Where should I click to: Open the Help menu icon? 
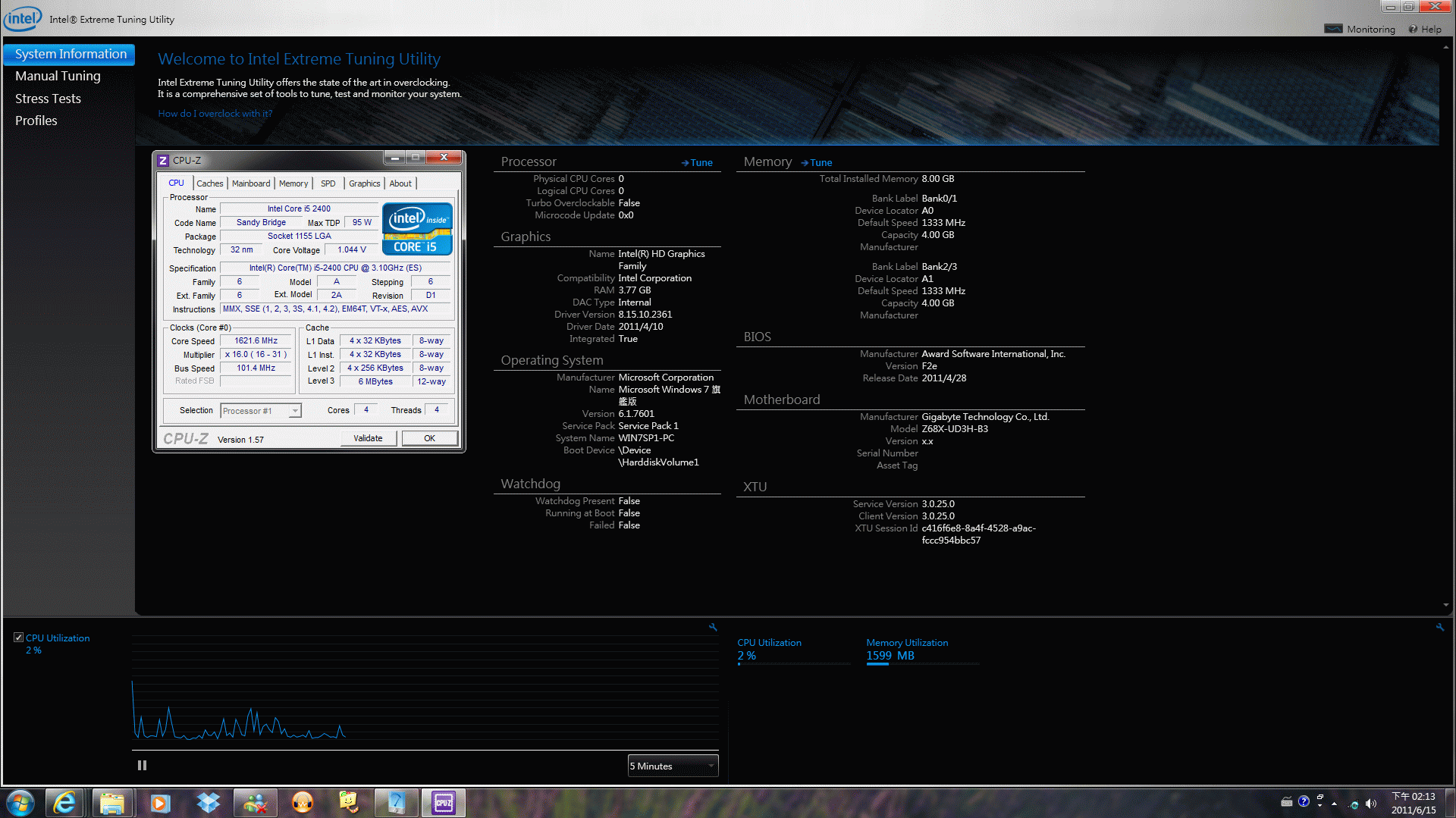(1413, 29)
